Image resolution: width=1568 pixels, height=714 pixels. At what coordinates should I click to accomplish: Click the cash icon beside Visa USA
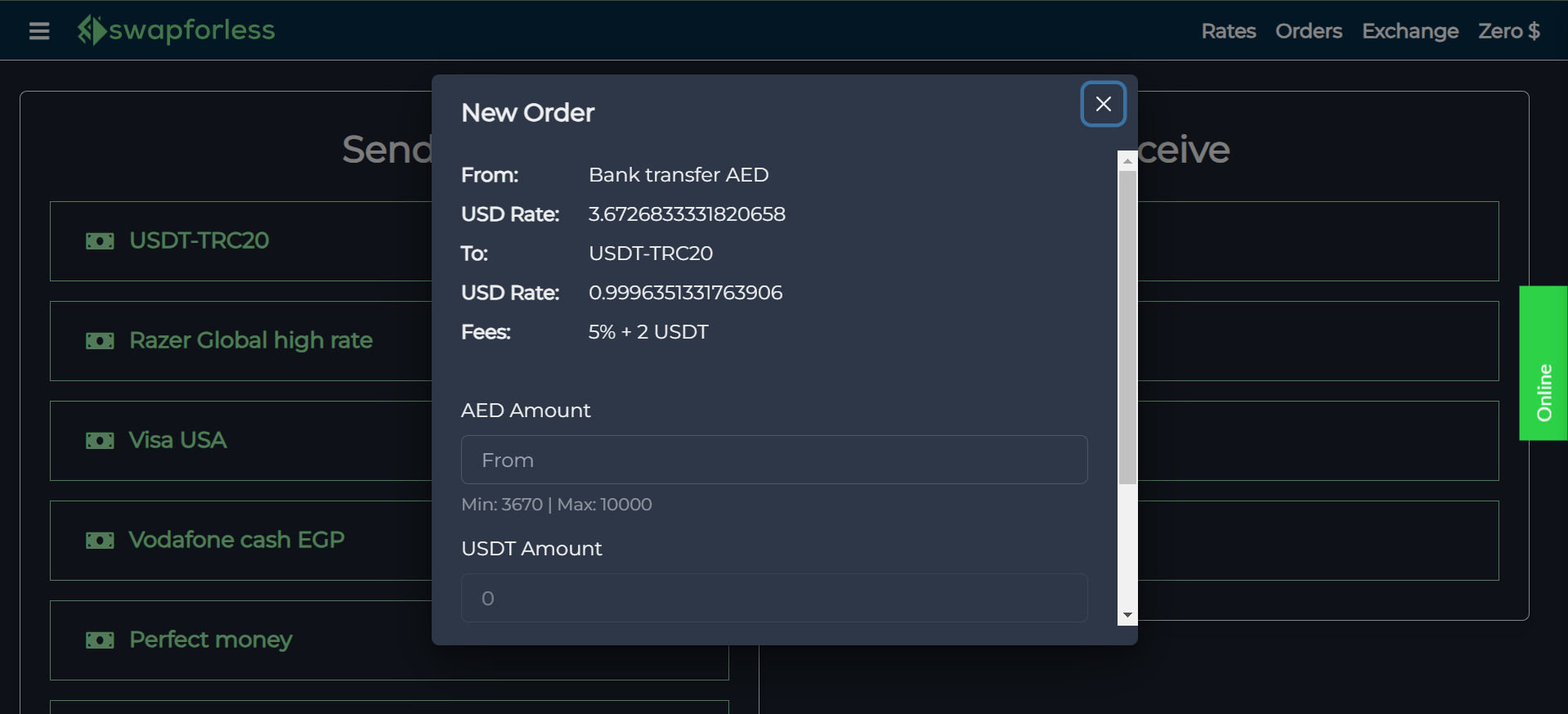99,440
